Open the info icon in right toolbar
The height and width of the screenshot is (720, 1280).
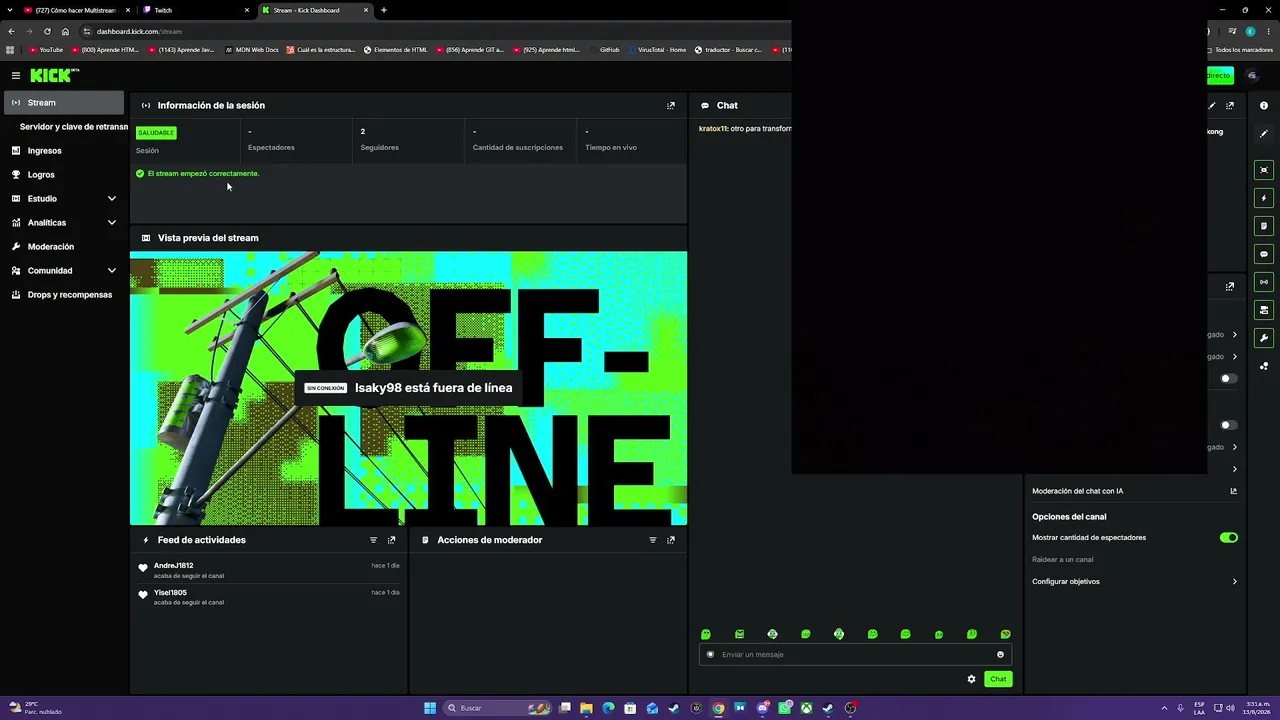1264,105
